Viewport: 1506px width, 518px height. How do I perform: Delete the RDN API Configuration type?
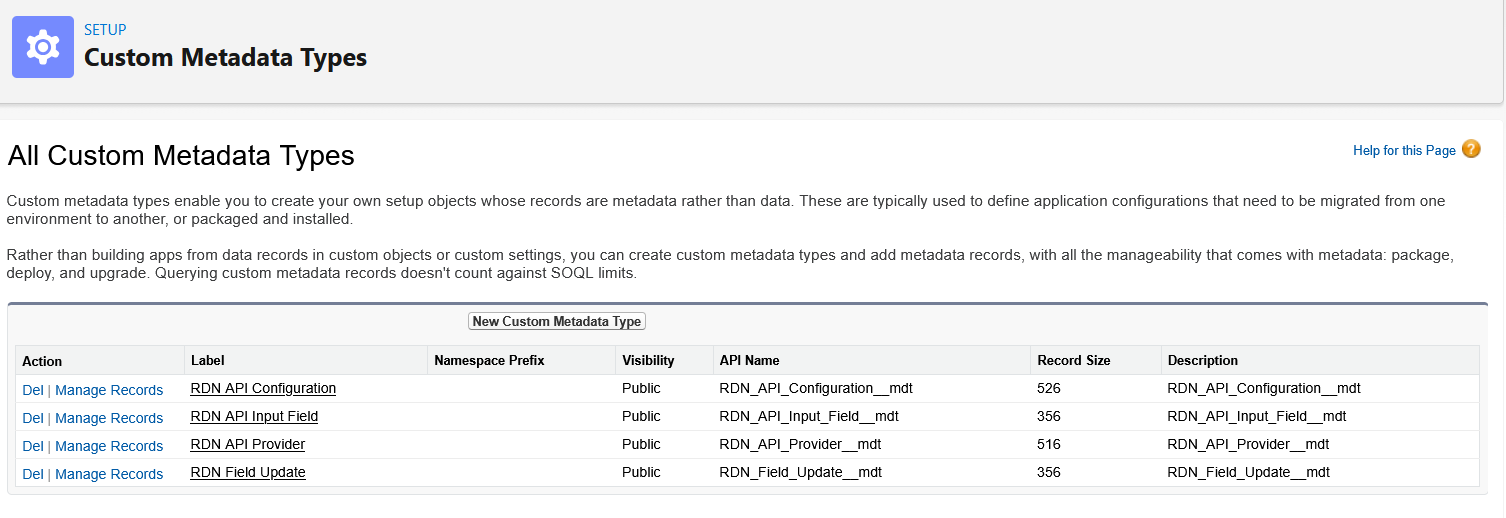[x=33, y=390]
